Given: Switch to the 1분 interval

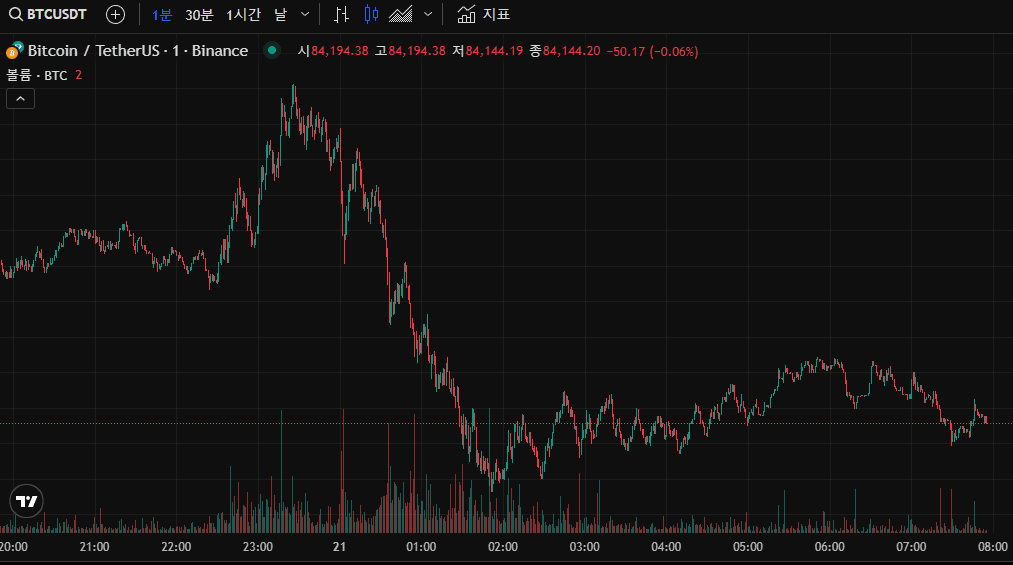Looking at the screenshot, I should 162,15.
